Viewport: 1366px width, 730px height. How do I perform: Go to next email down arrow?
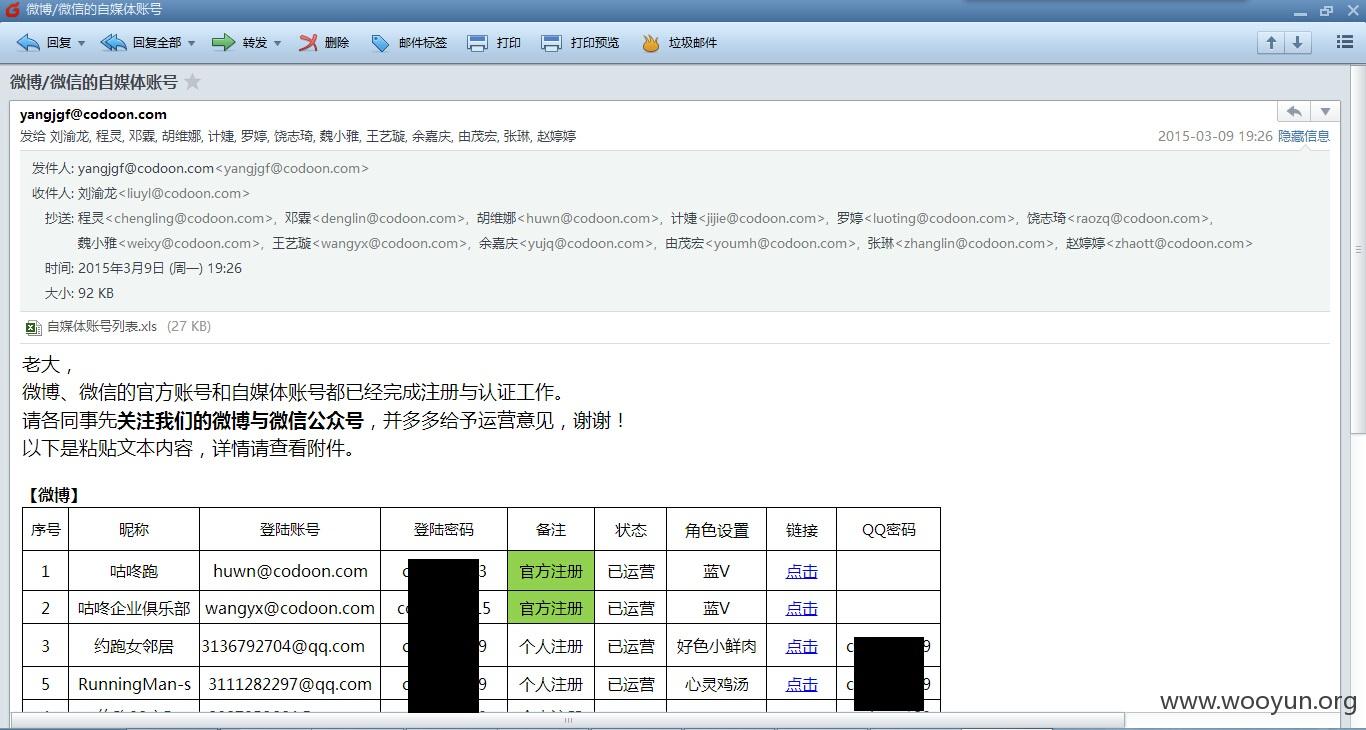tap(1297, 42)
